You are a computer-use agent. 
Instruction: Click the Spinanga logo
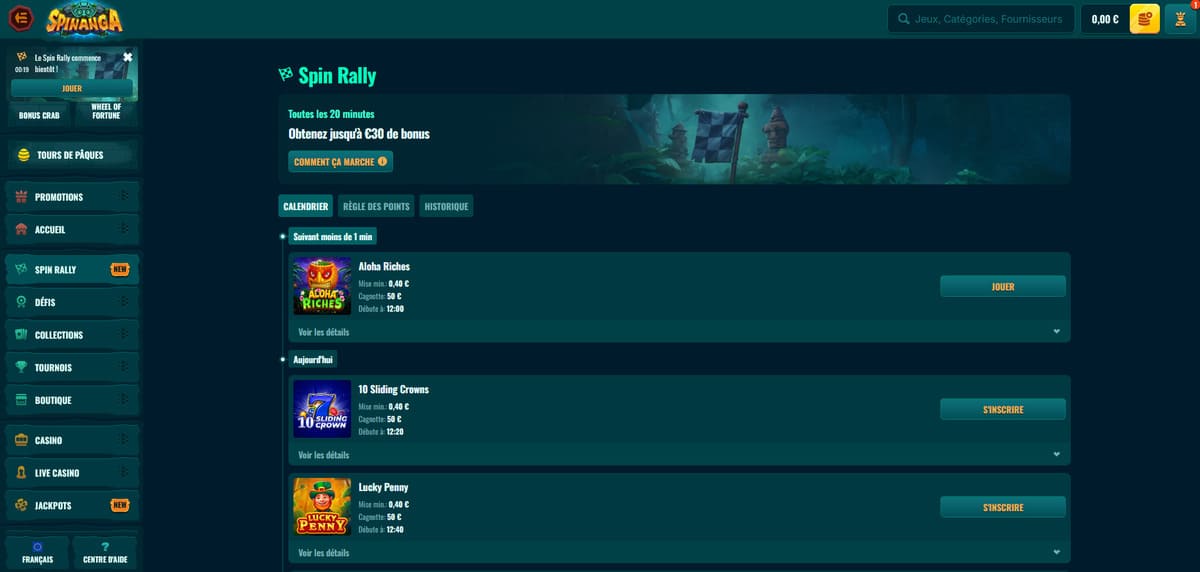pos(85,19)
